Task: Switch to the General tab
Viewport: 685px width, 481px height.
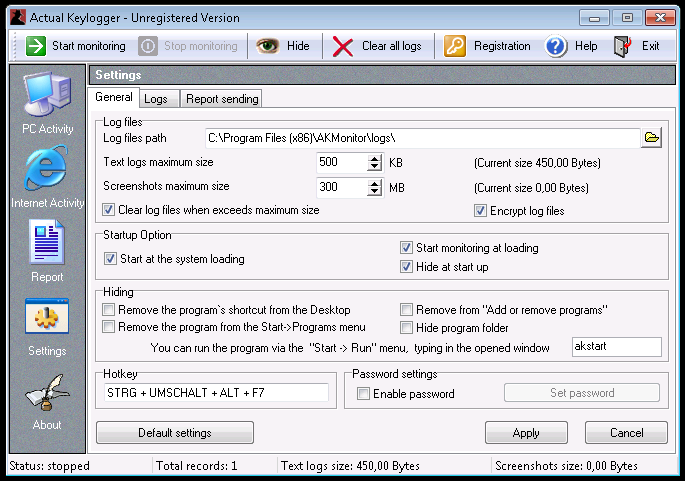Action: pos(114,97)
